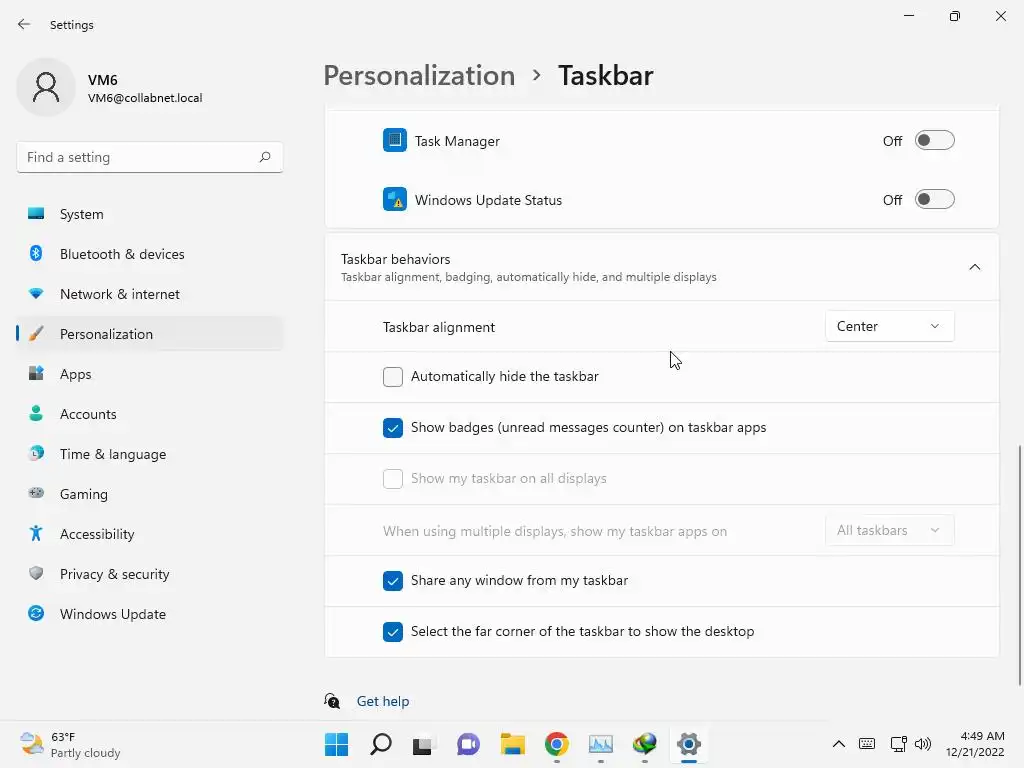Click the Settings gear on the taskbar
The height and width of the screenshot is (768, 1024).
click(x=689, y=744)
